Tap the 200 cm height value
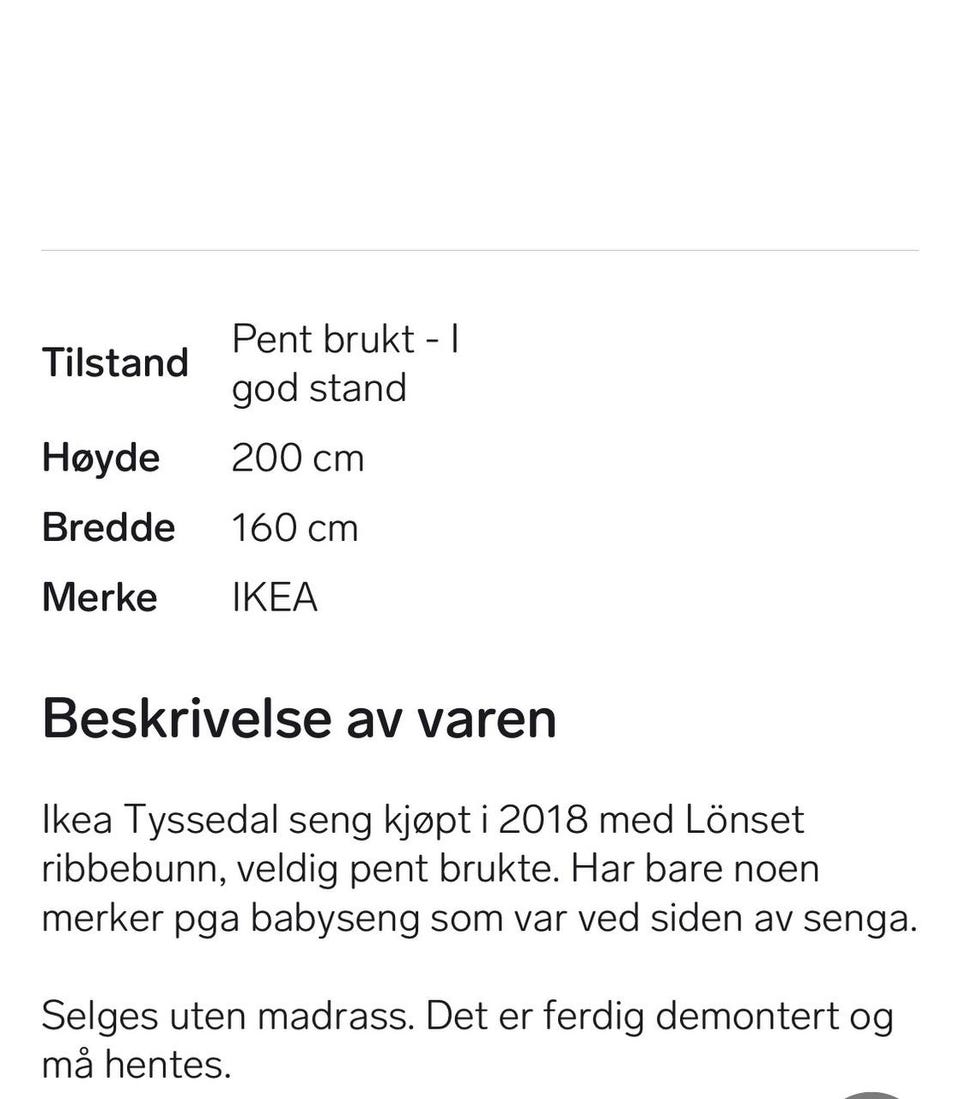 coord(298,458)
